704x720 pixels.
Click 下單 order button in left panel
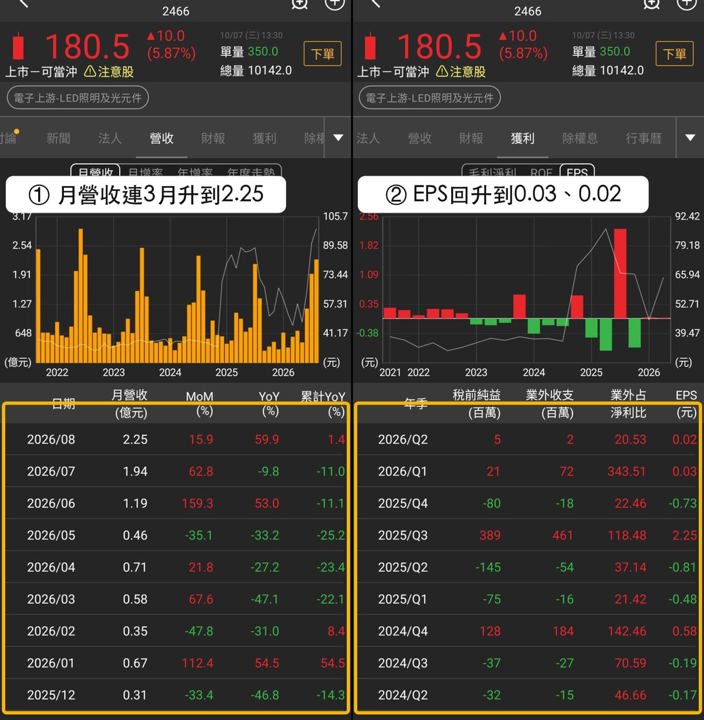click(x=322, y=54)
